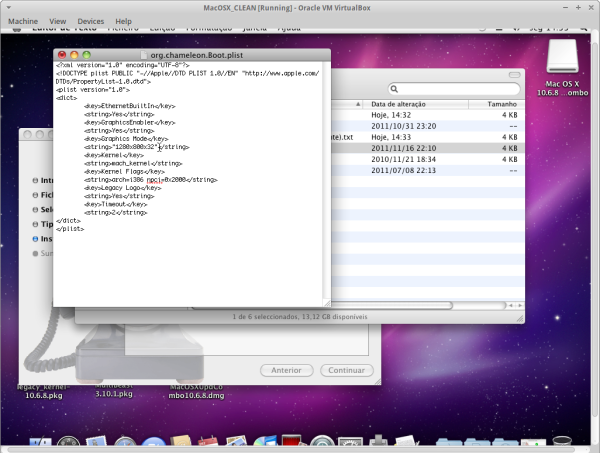Place cursor in the Graphics Mode key line
Viewport: 600px width, 453px height.
coord(126,139)
